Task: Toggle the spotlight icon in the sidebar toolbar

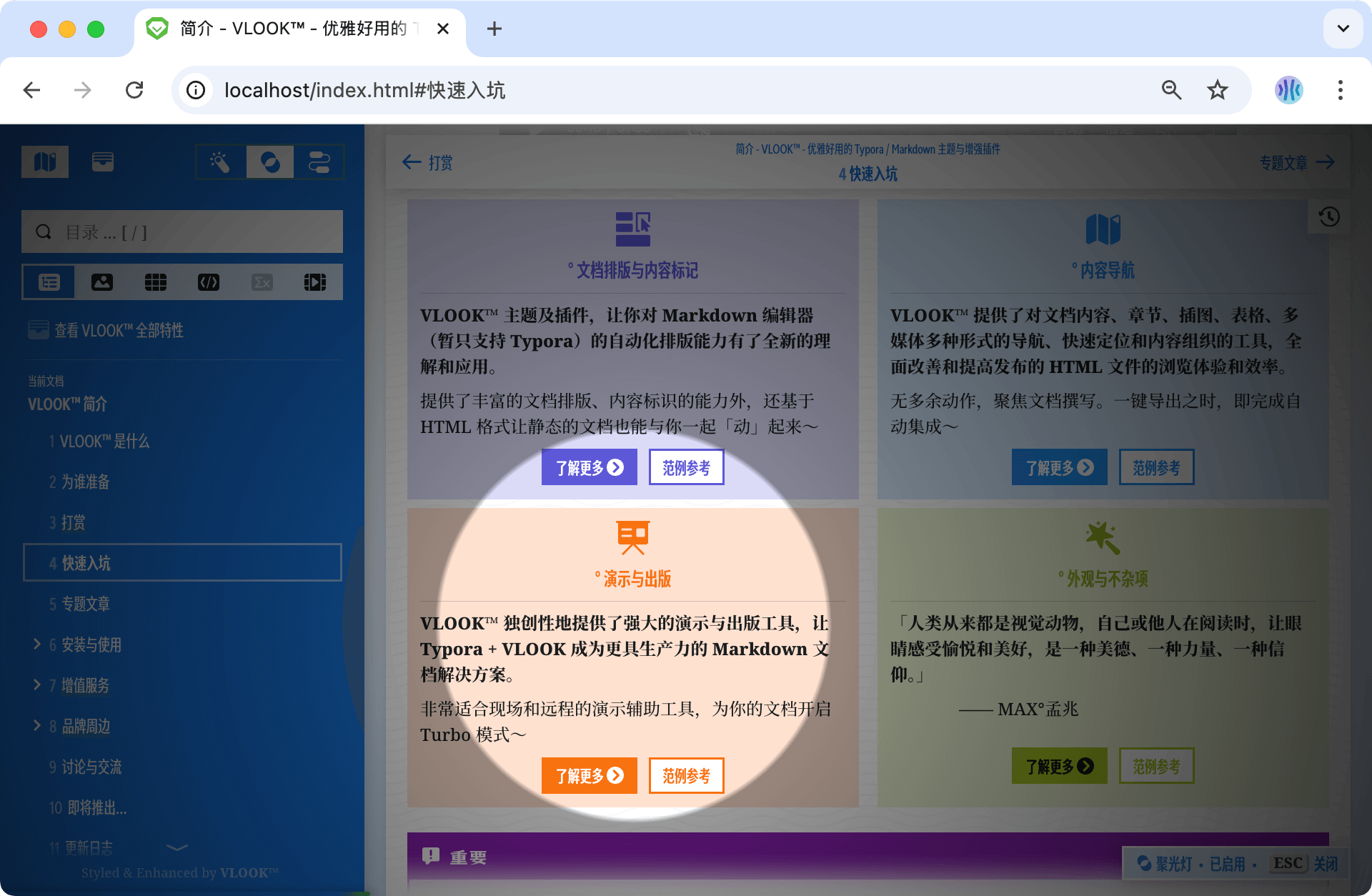Action: point(270,161)
